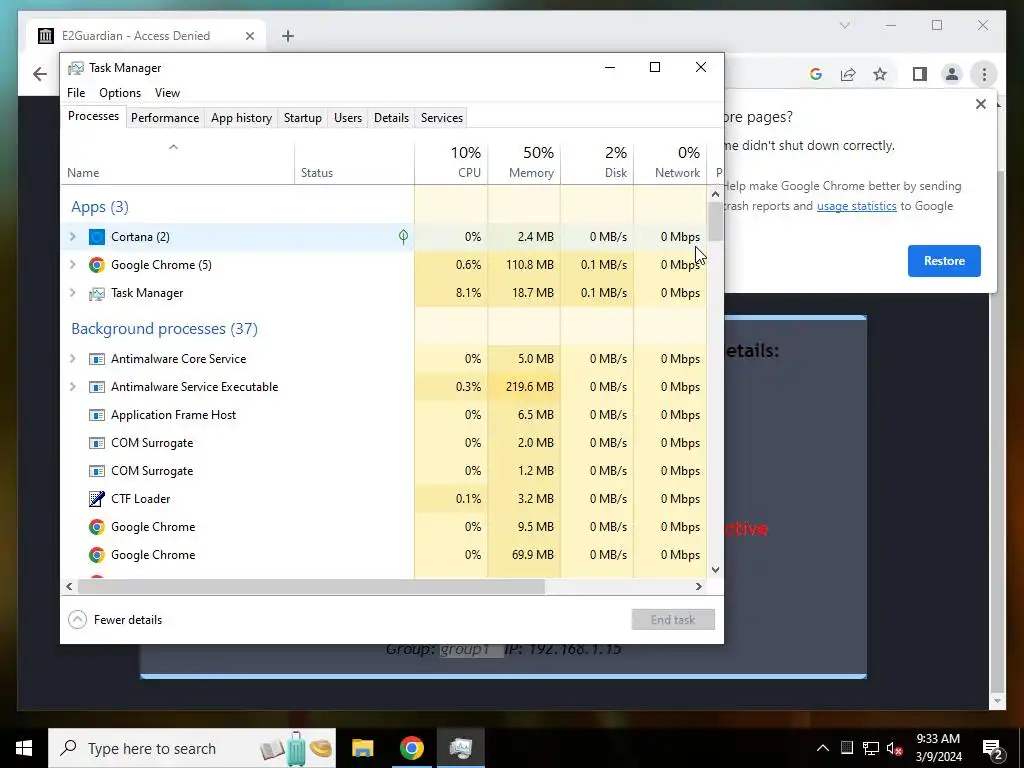Image resolution: width=1024 pixels, height=768 pixels.
Task: Click the Antimalware Service Executable icon
Action: click(x=97, y=387)
